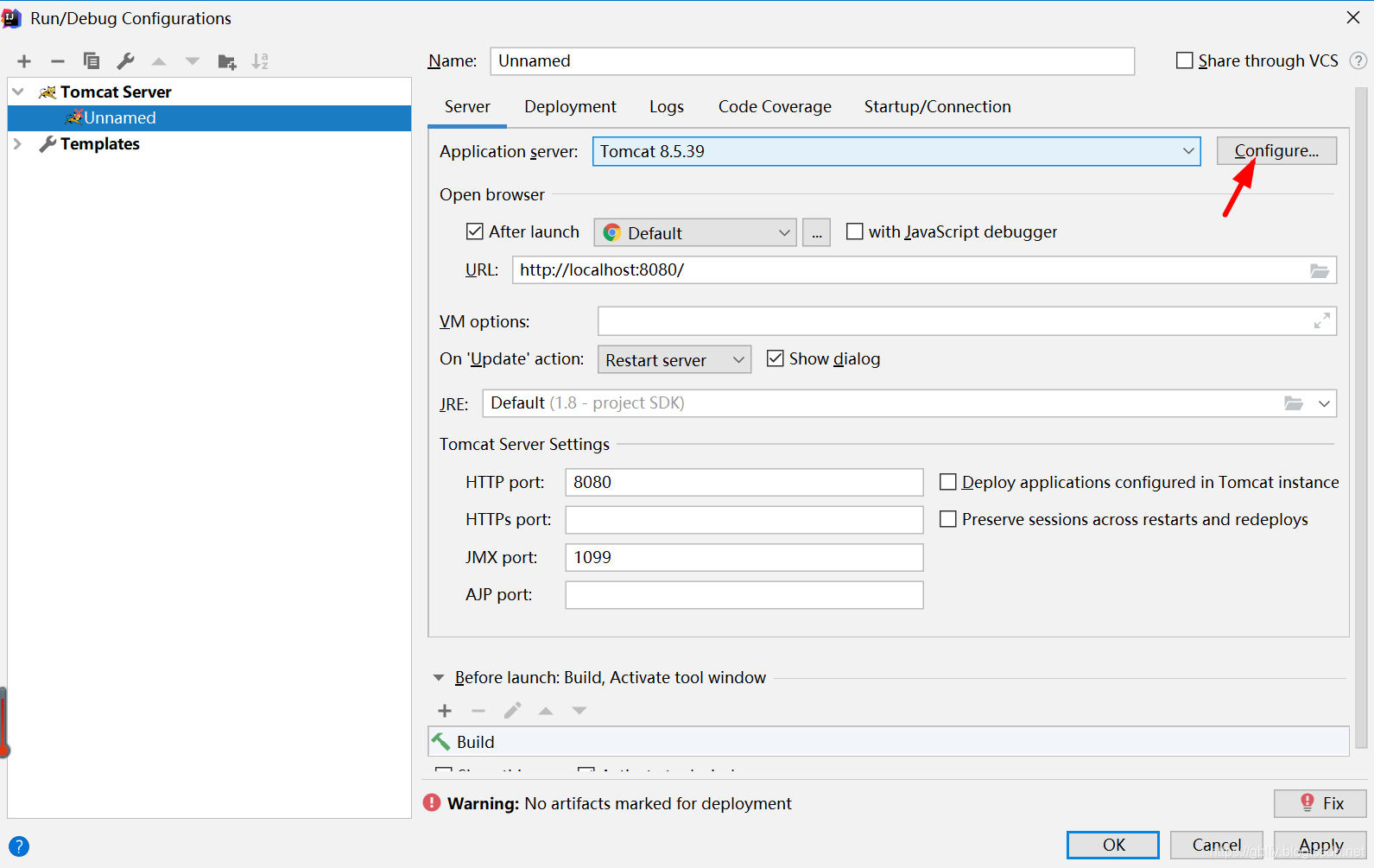Move the configuration up in the tree toolbar

159,61
